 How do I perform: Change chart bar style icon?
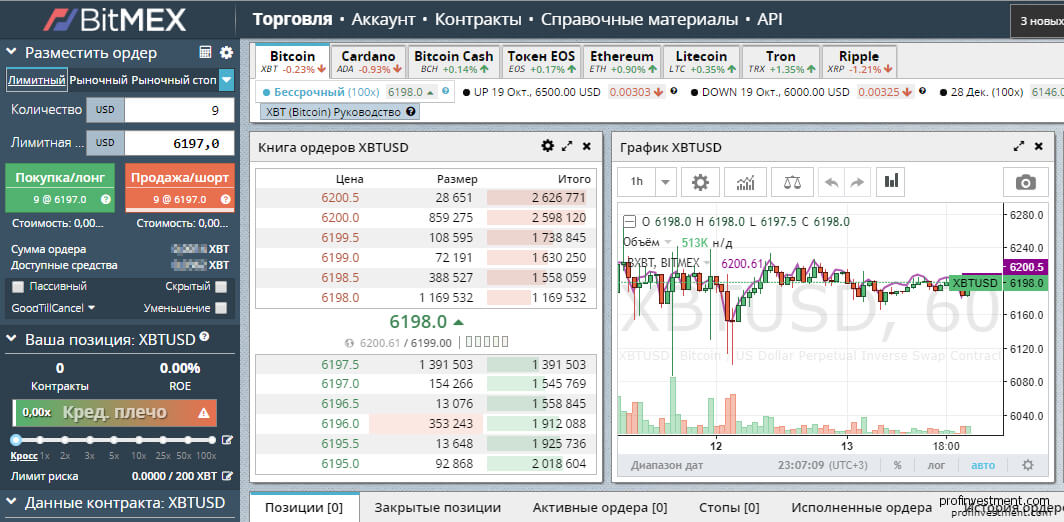pos(891,182)
